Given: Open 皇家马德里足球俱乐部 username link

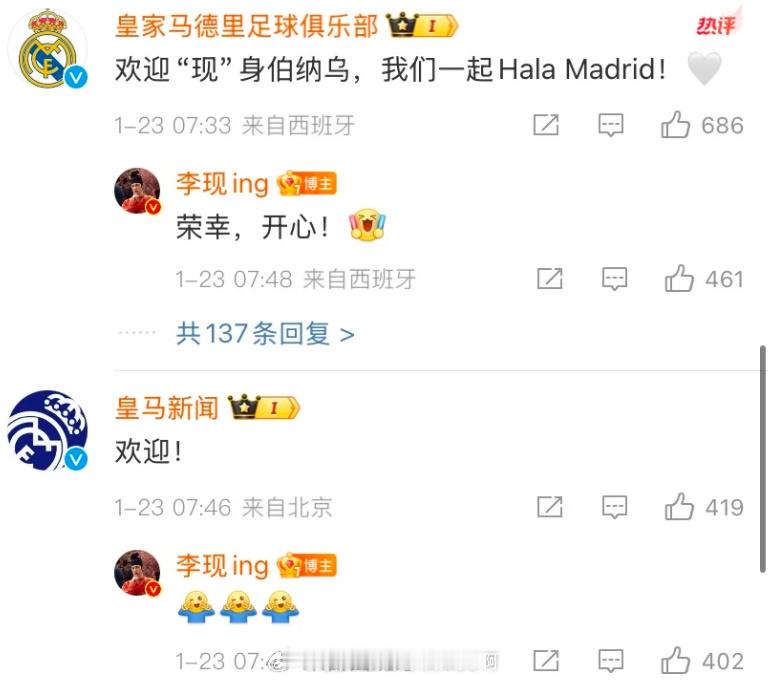Looking at the screenshot, I should 246,26.
